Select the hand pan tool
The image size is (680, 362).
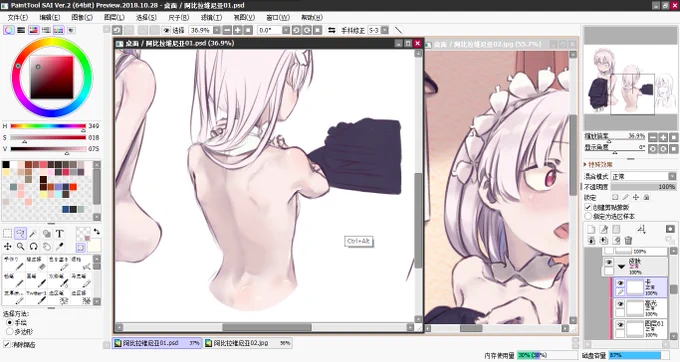point(46,247)
